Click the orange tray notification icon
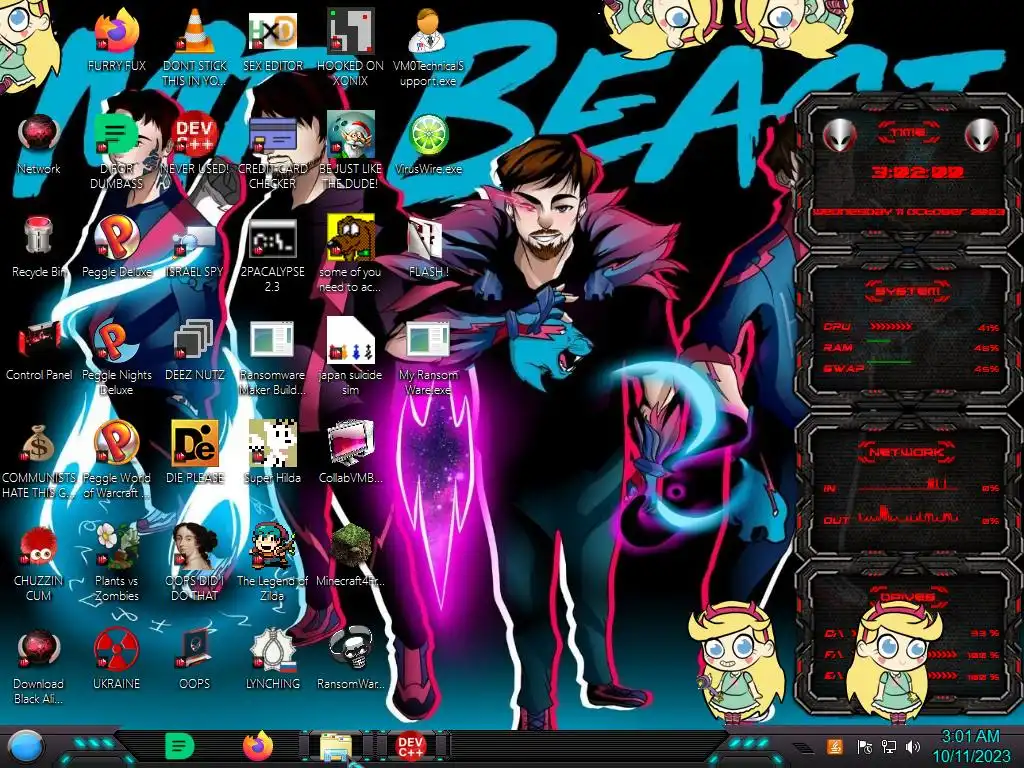Screen dimensions: 1024x768 click(835, 746)
